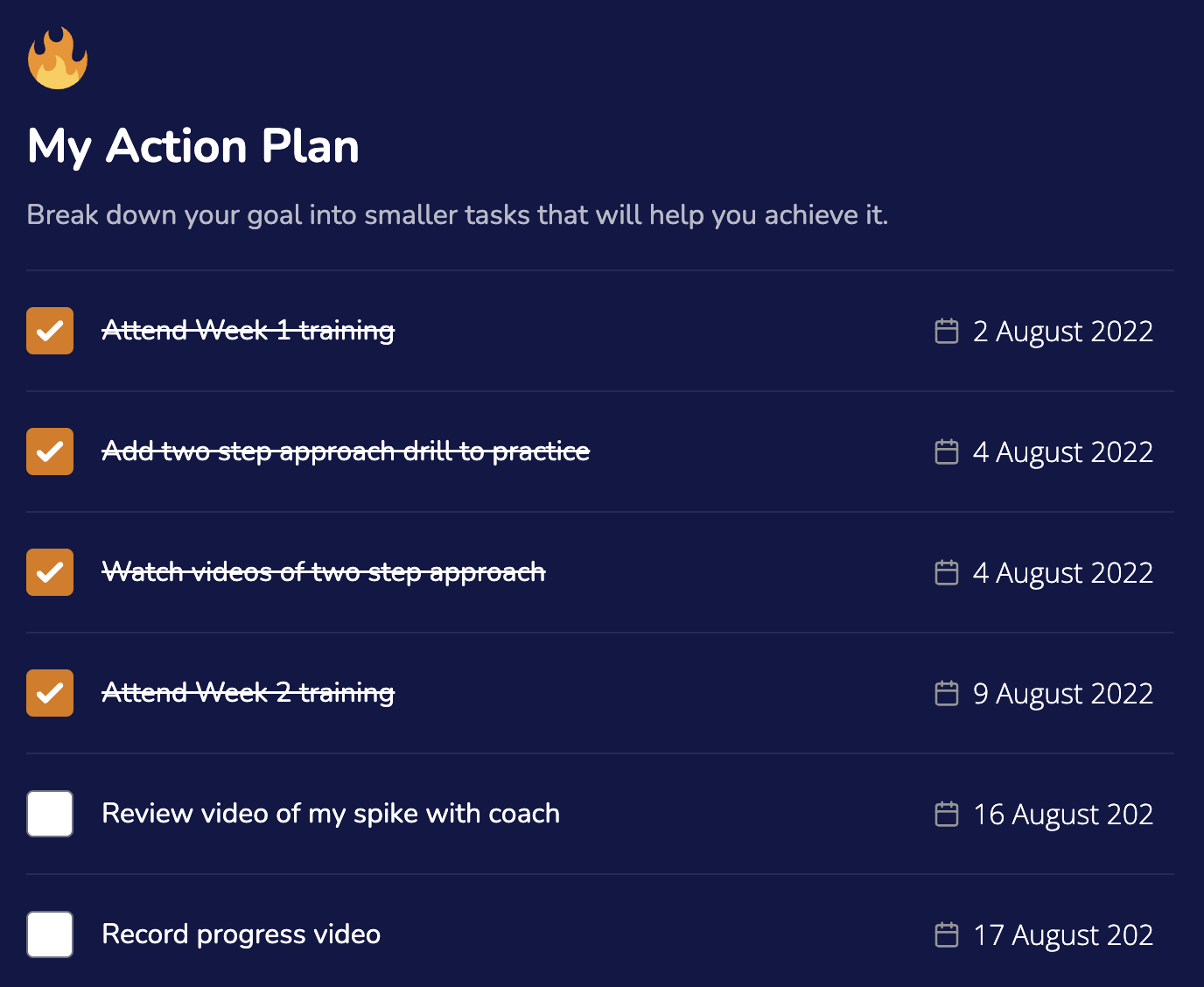Image resolution: width=1204 pixels, height=987 pixels.
Task: Edit the 17 August due date
Action: 1063,935
